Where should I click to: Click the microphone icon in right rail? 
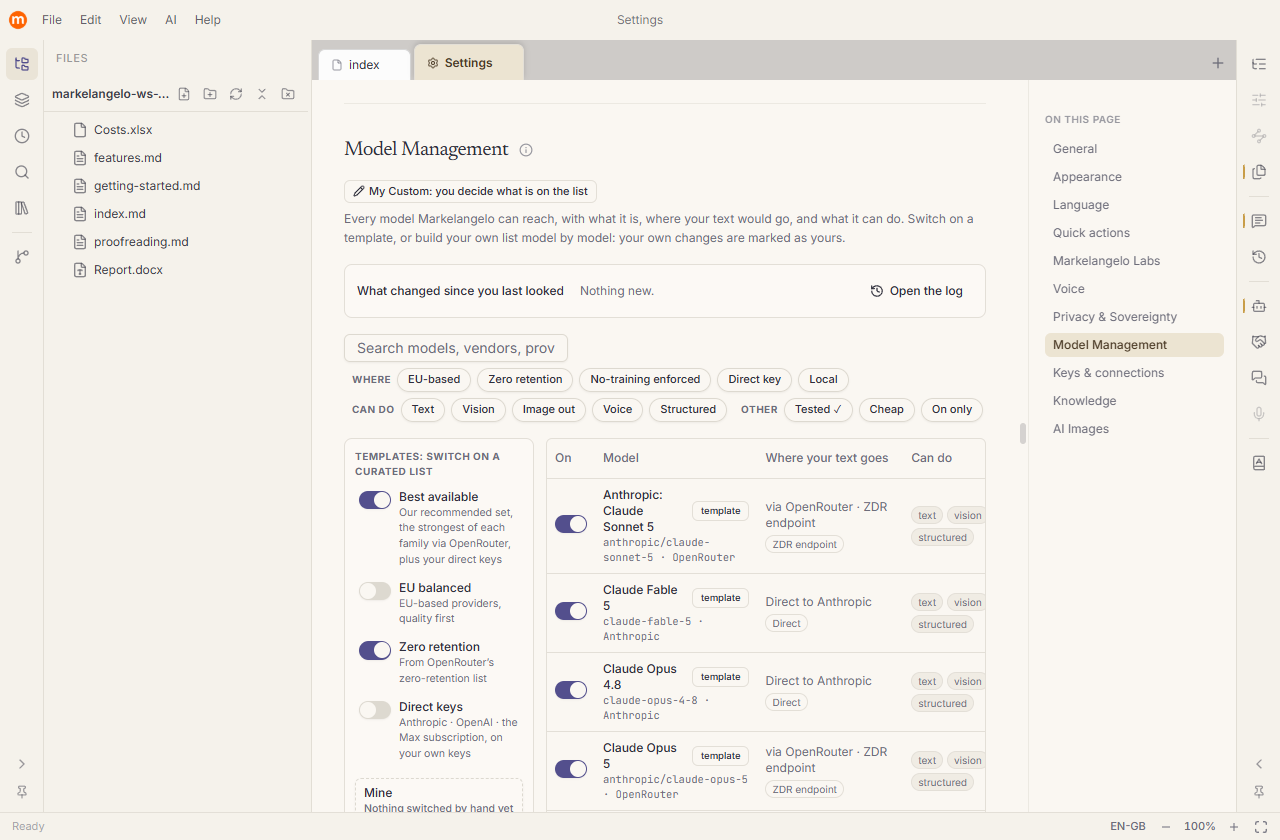coord(1259,414)
